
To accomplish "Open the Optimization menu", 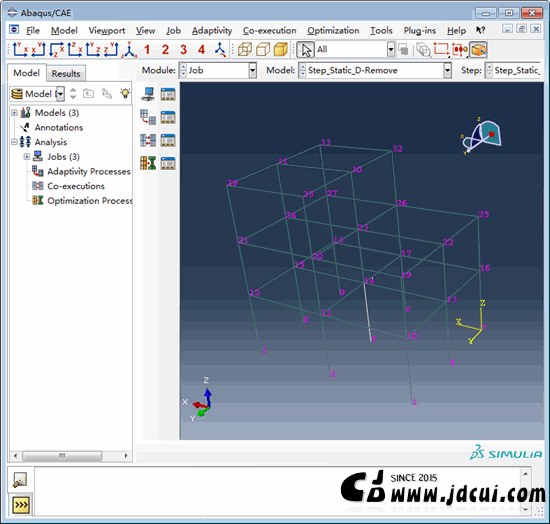I will [x=333, y=31].
